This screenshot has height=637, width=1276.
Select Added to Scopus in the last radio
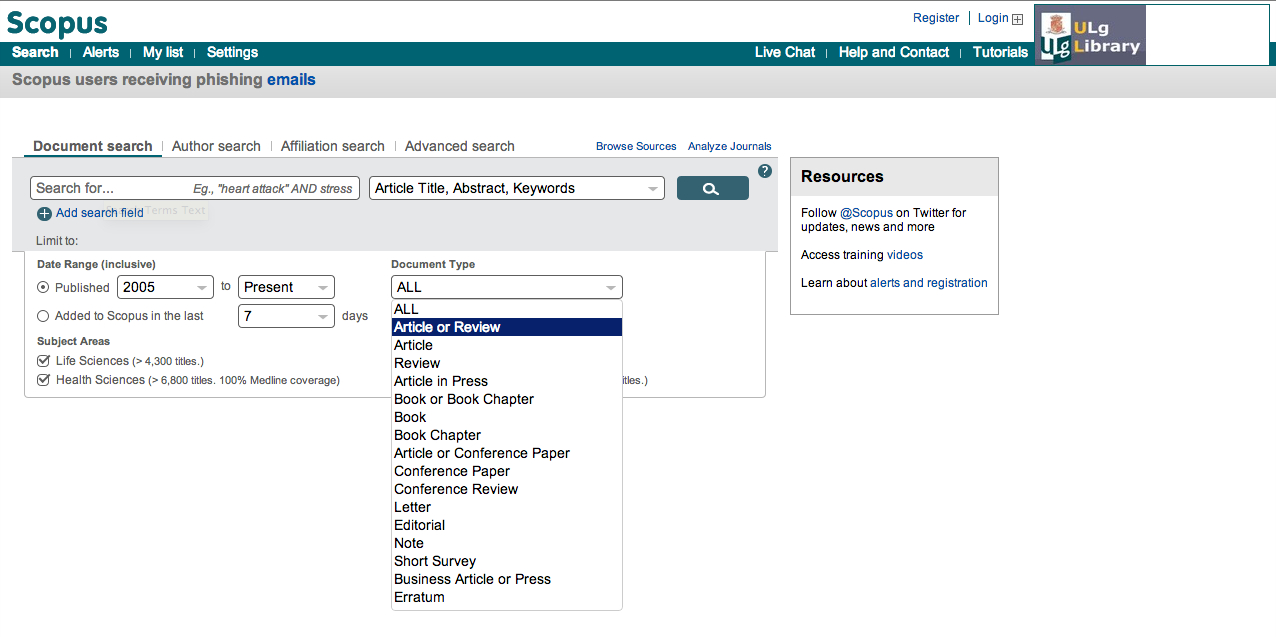pyautogui.click(x=43, y=316)
